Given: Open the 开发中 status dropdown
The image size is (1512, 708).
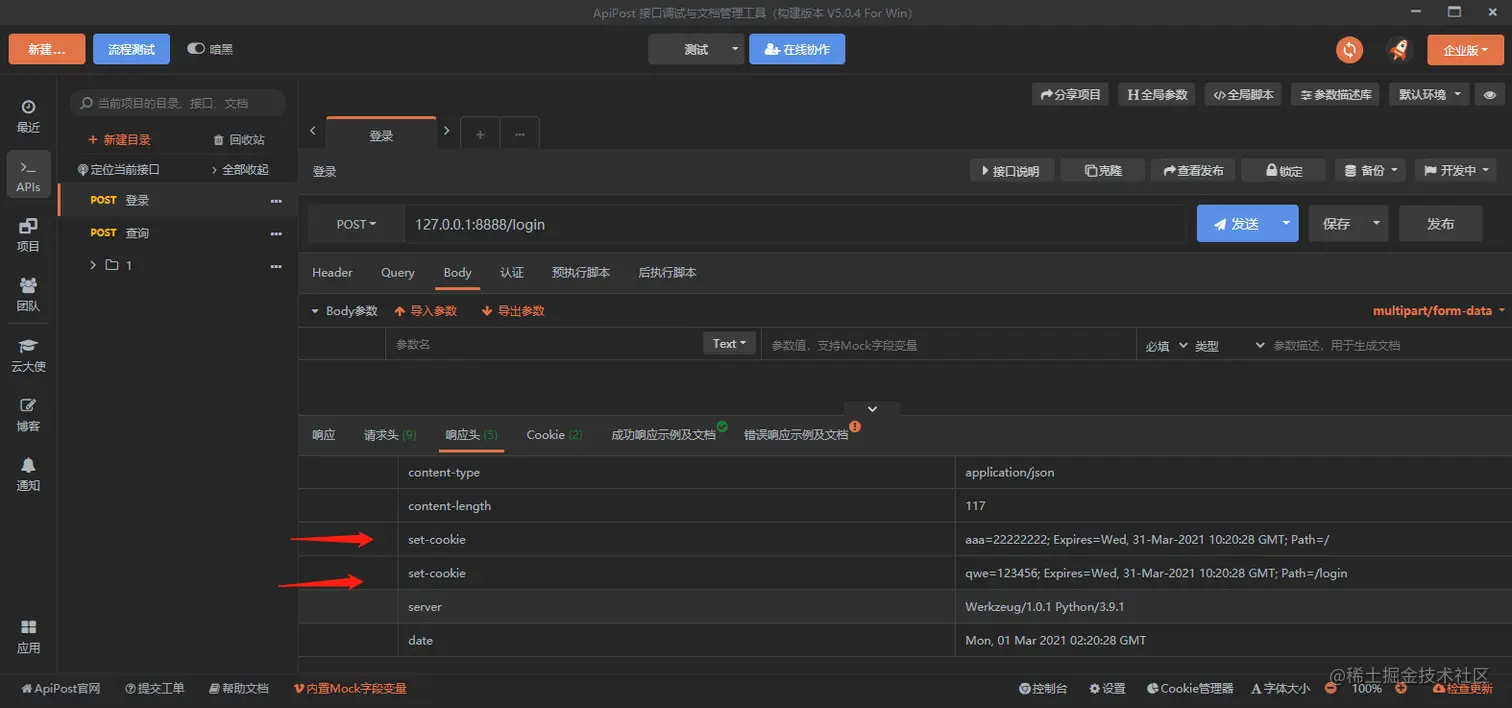Looking at the screenshot, I should [x=1455, y=171].
